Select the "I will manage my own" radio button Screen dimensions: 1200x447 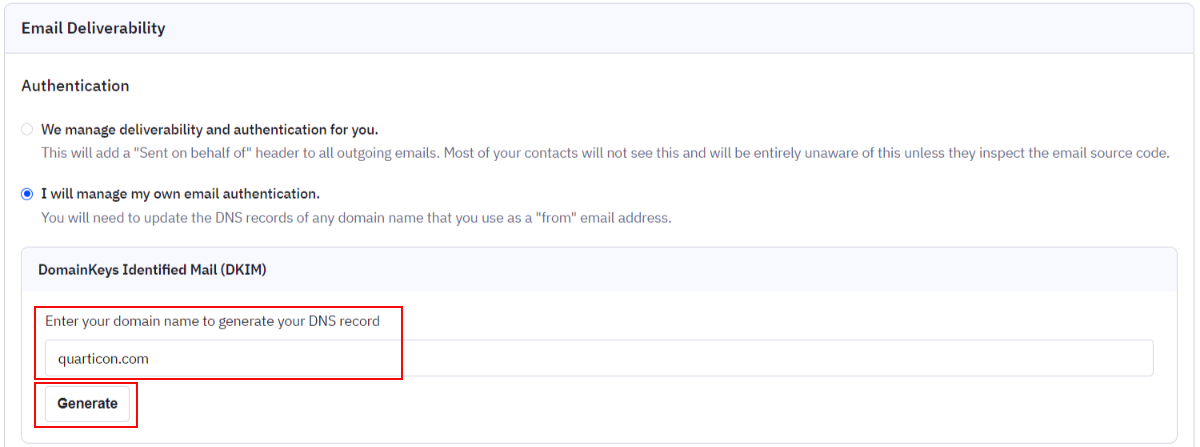27,193
